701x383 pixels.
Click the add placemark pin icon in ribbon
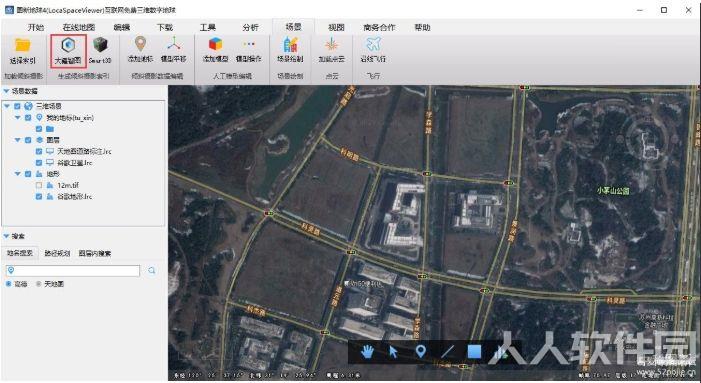click(x=140, y=44)
